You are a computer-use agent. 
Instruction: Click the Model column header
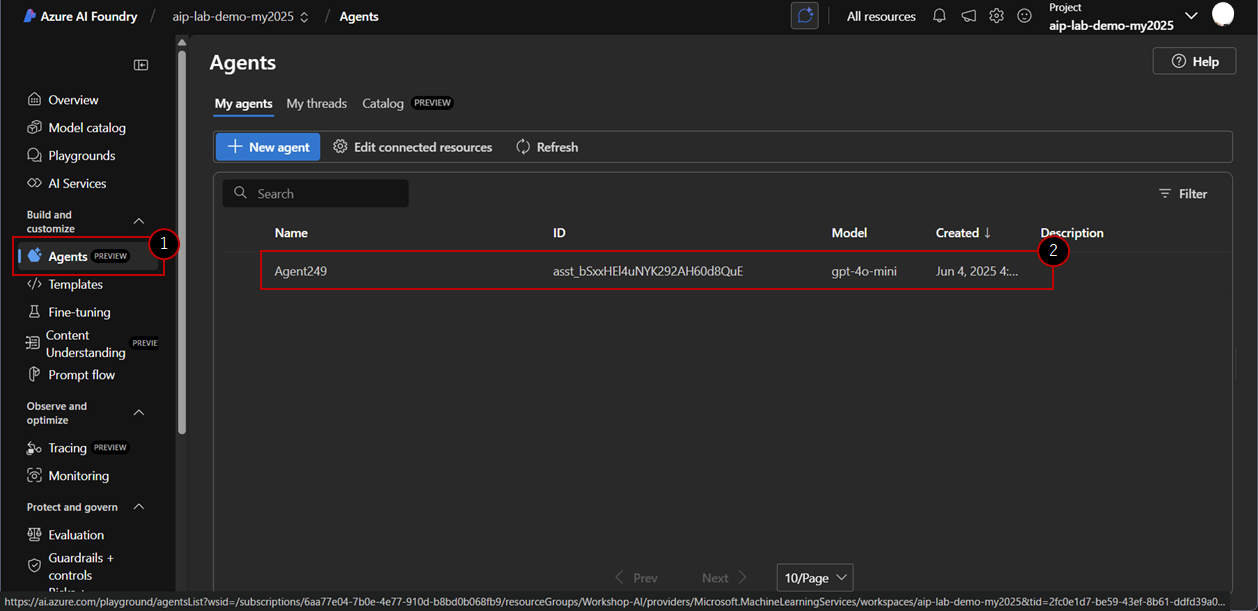(x=849, y=233)
